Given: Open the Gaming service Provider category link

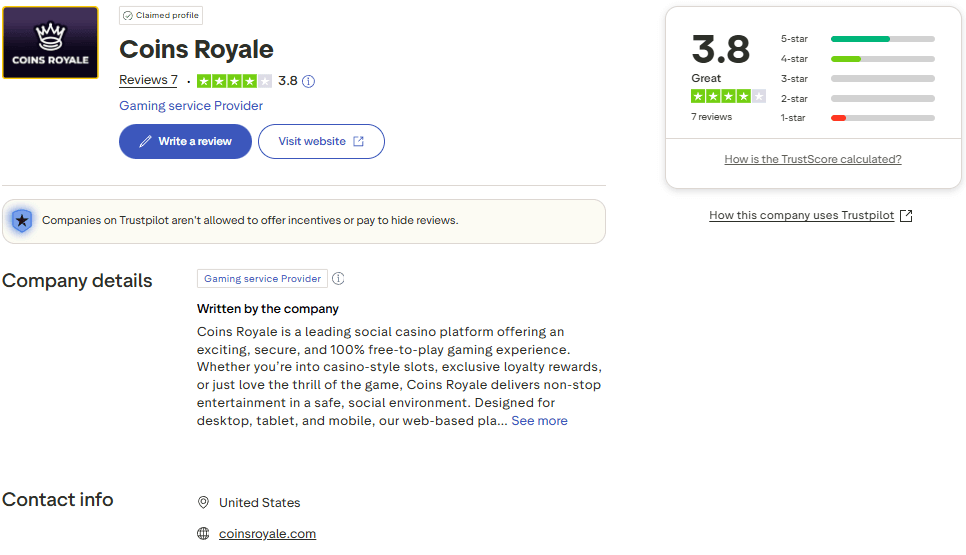Looking at the screenshot, I should point(191,106).
